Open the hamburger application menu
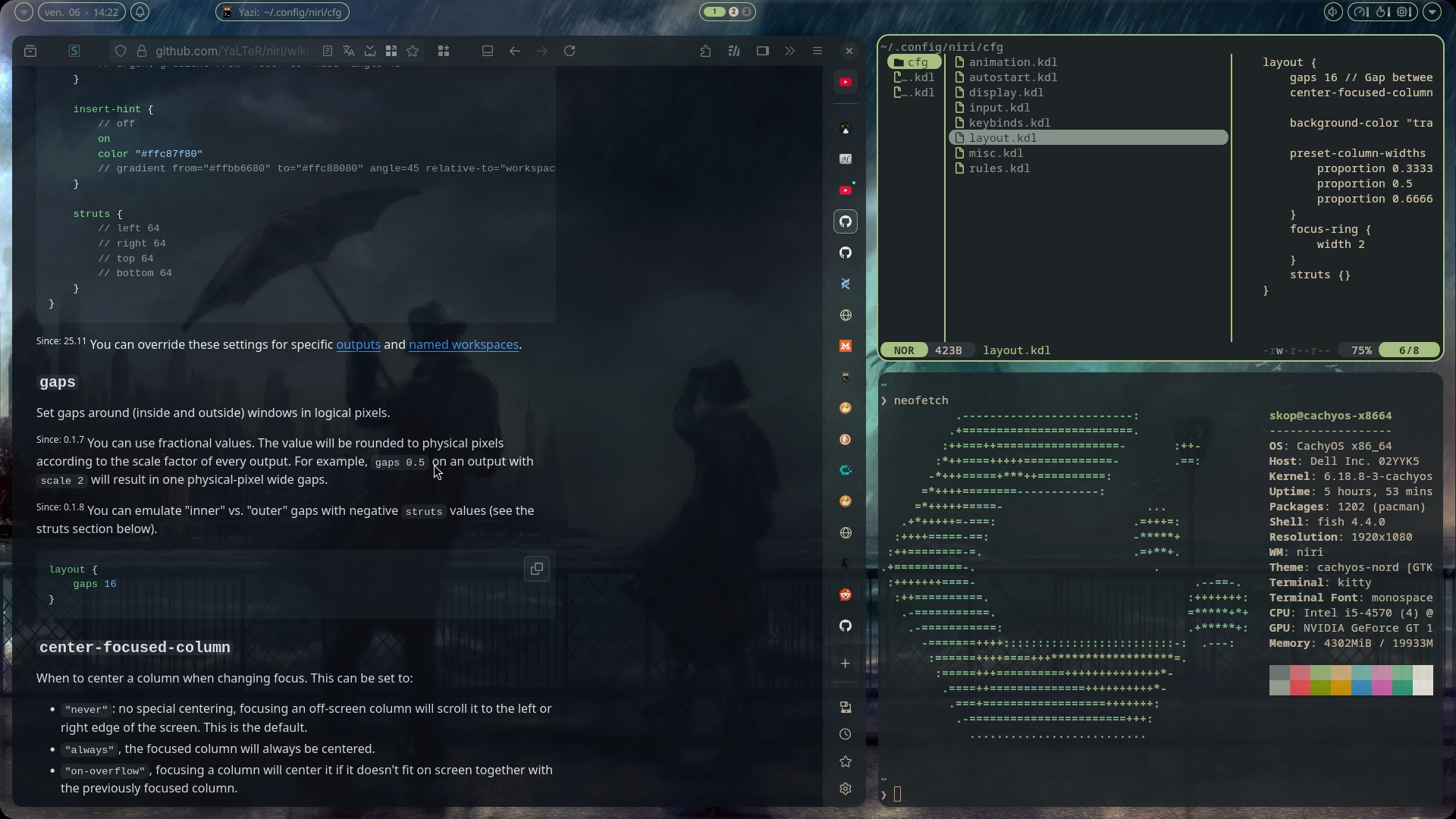The image size is (1456, 819). point(817,51)
